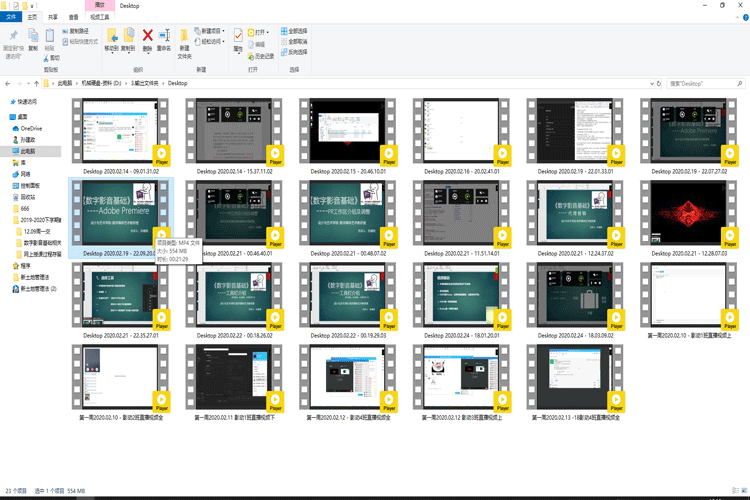This screenshot has width=750, height=500.
Task: Select OneDrive in the navigation pane
Action: click(x=30, y=129)
